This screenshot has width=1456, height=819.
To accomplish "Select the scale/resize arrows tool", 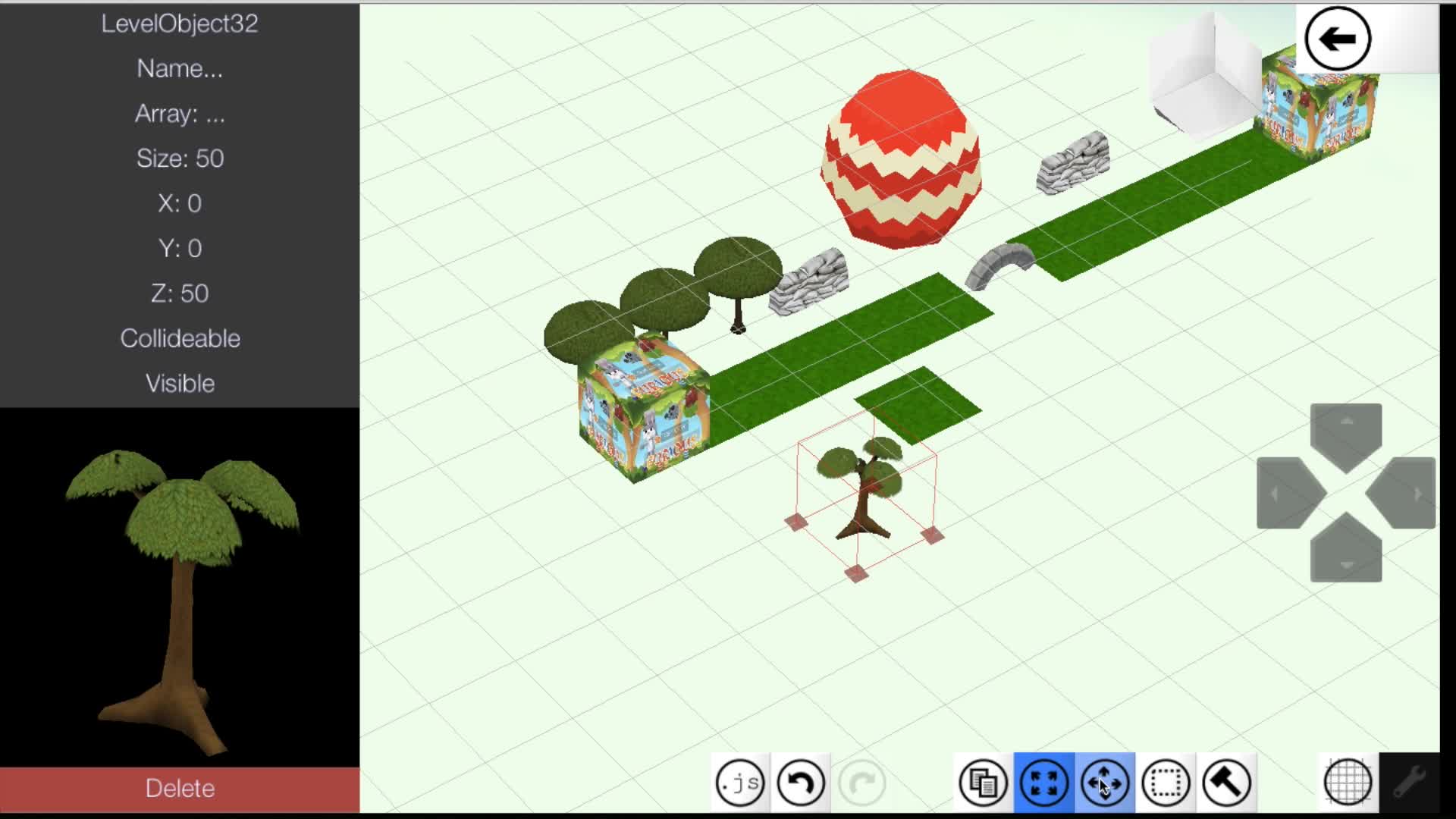I will tap(1043, 783).
